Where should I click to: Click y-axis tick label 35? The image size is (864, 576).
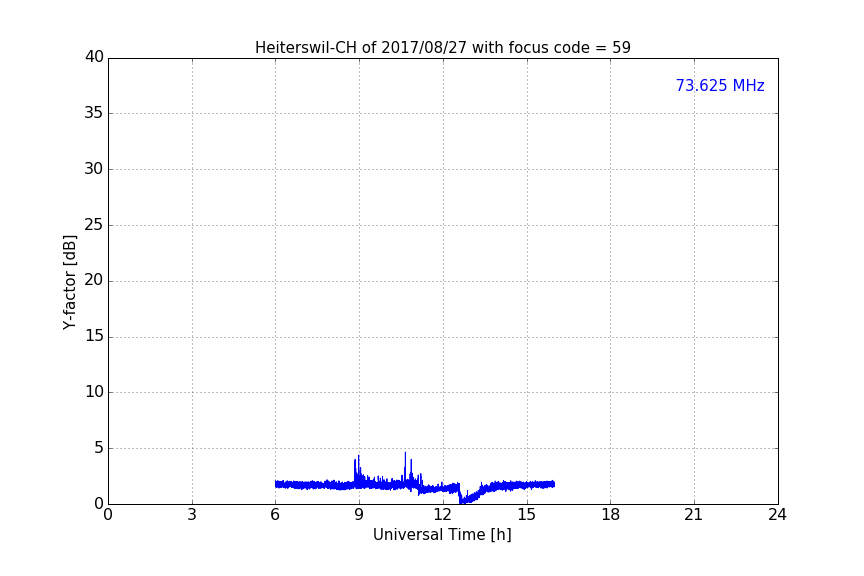coord(94,113)
